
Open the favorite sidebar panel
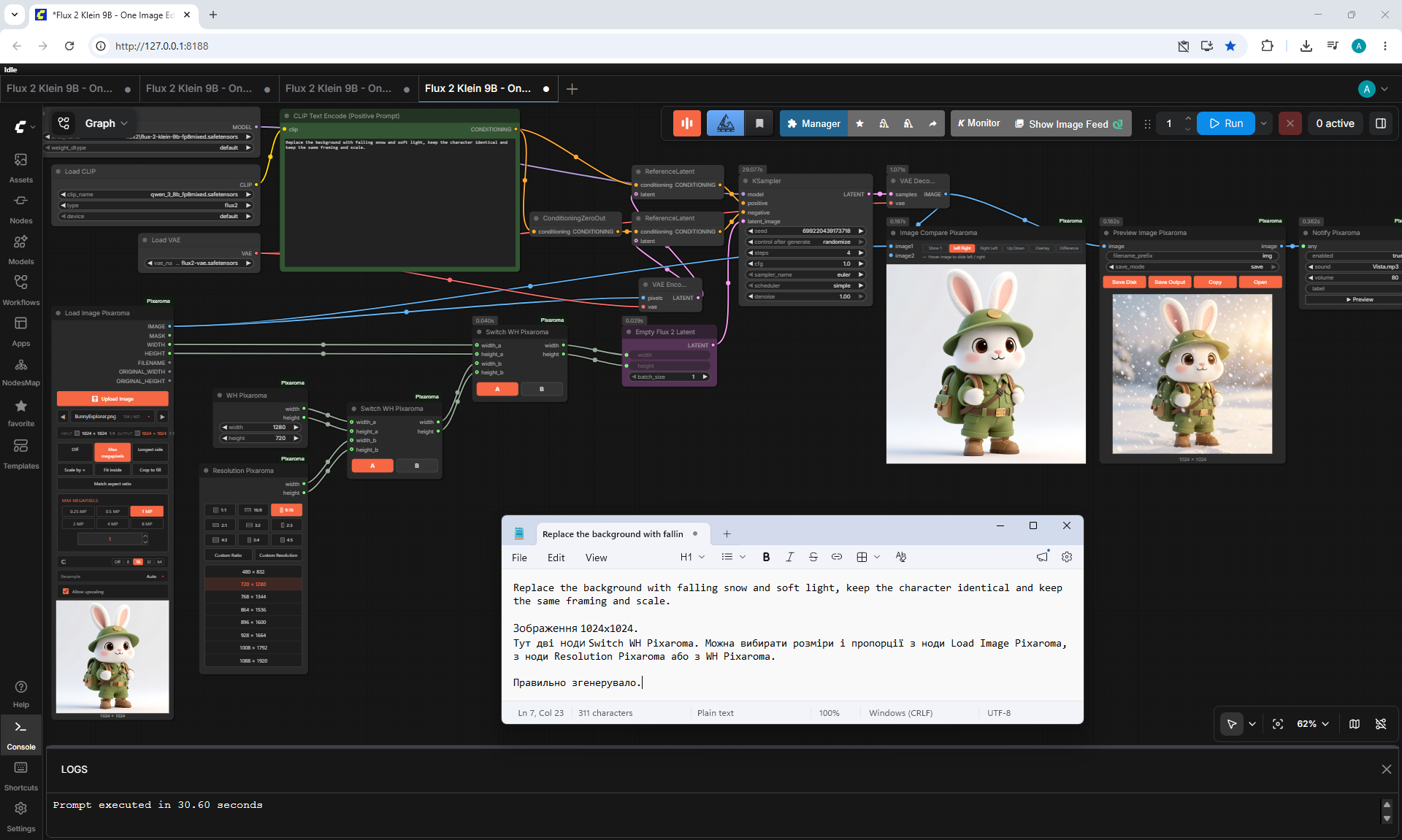point(21,413)
